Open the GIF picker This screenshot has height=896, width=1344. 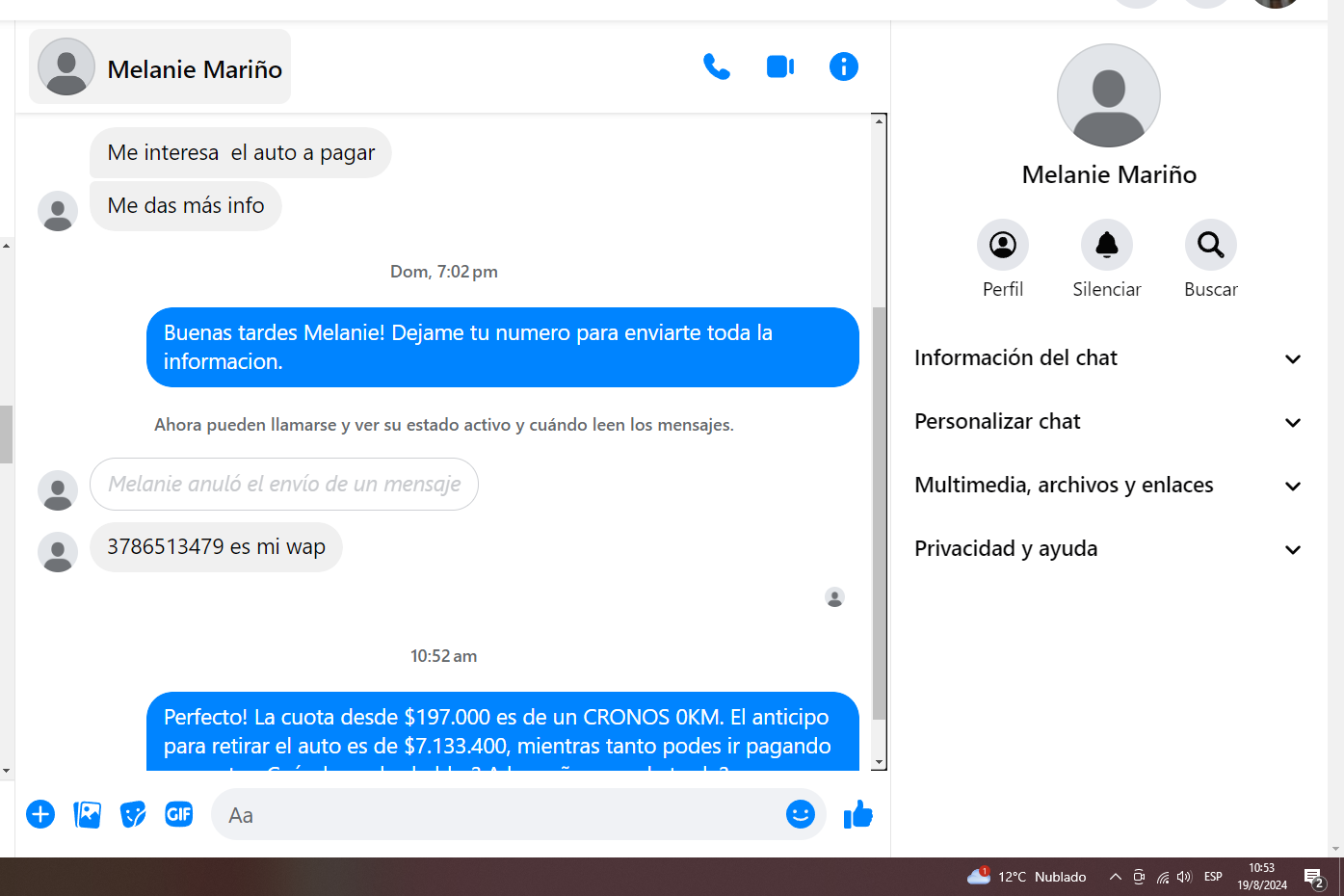pyautogui.click(x=179, y=814)
